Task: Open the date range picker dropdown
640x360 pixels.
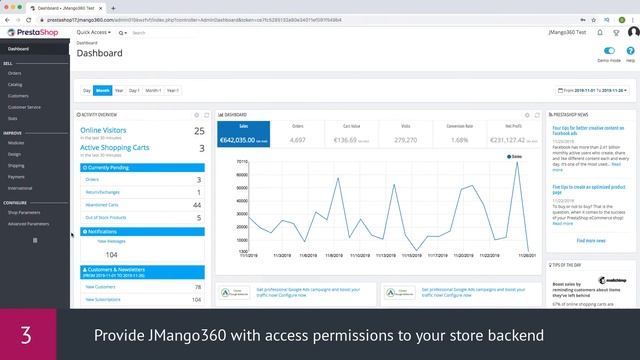Action: (x=592, y=90)
